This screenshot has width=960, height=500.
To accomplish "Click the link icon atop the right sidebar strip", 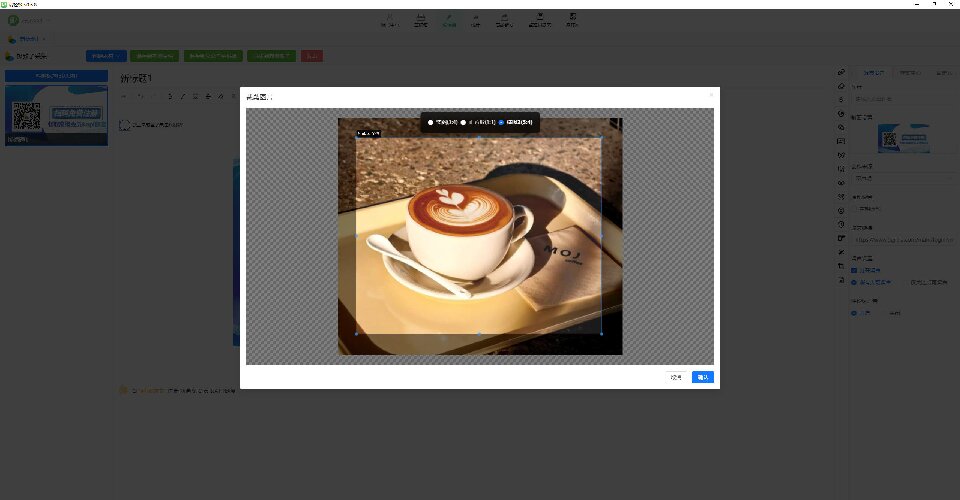I will tap(841, 72).
